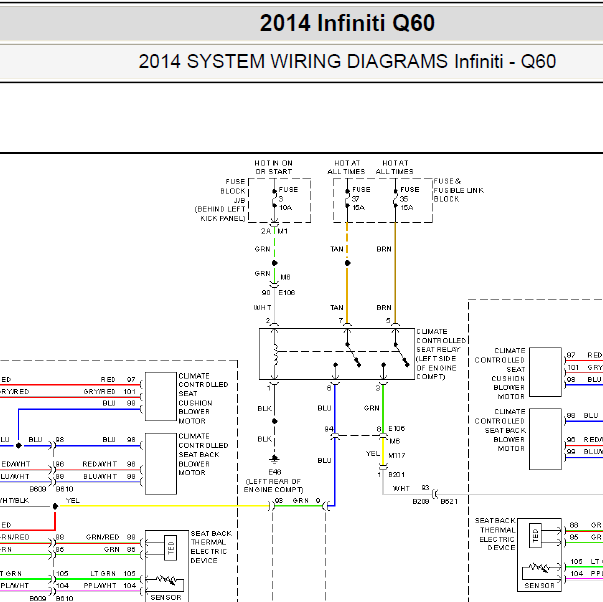Click the "GRN/RED 88" label beside the left TED
603x602 pixels.
(110, 537)
